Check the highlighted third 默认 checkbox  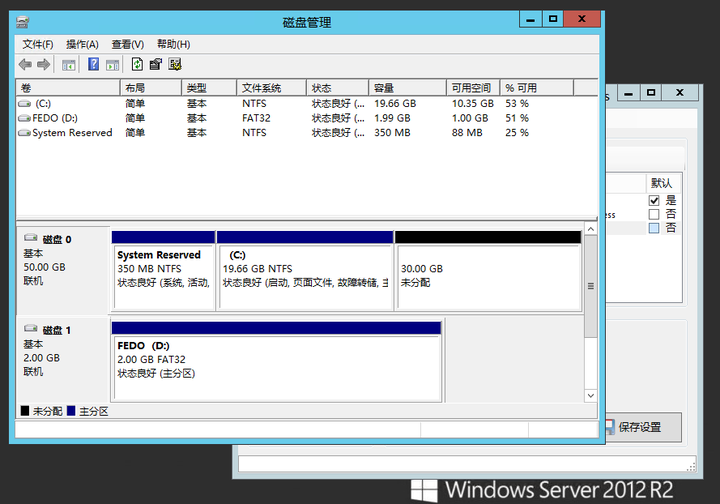point(654,228)
